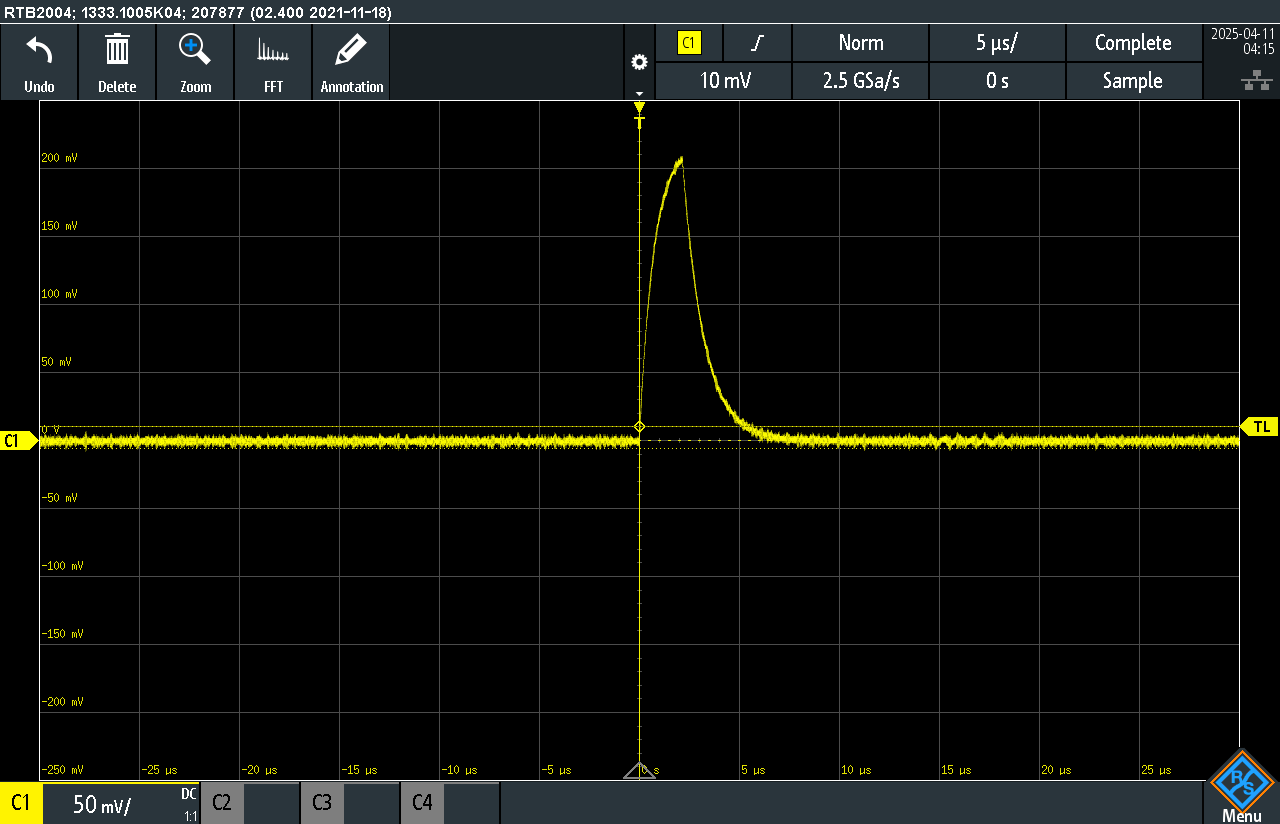Select the C1 trigger source box
1280x824 pixels.
click(x=689, y=43)
